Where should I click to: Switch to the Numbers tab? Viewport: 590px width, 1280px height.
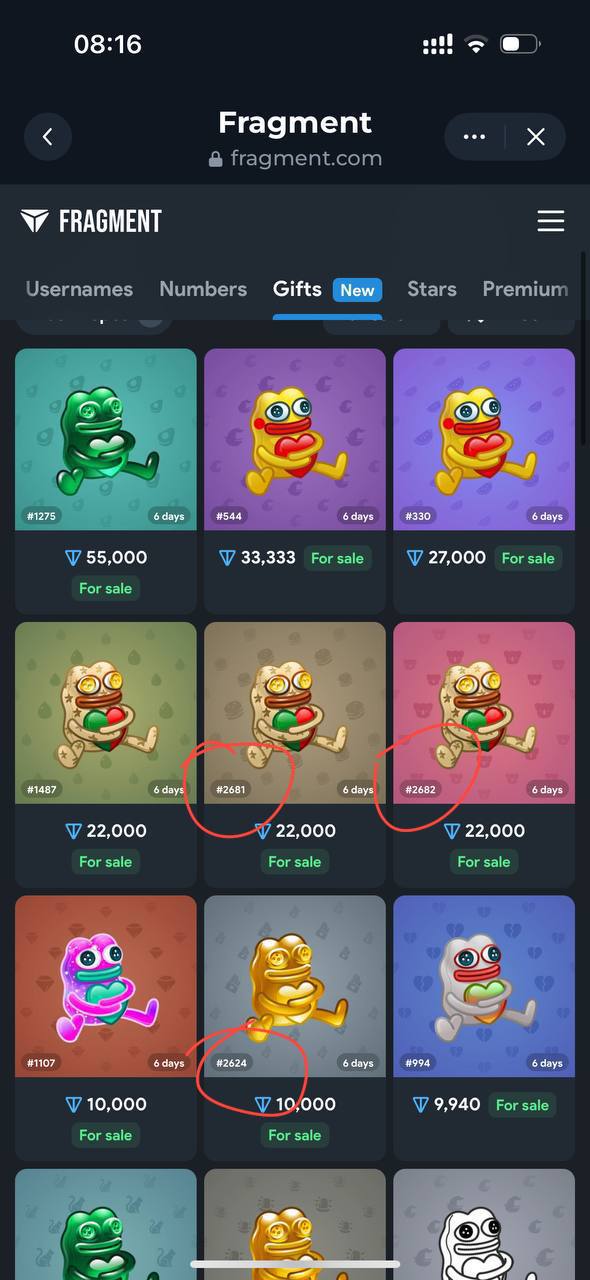[203, 289]
